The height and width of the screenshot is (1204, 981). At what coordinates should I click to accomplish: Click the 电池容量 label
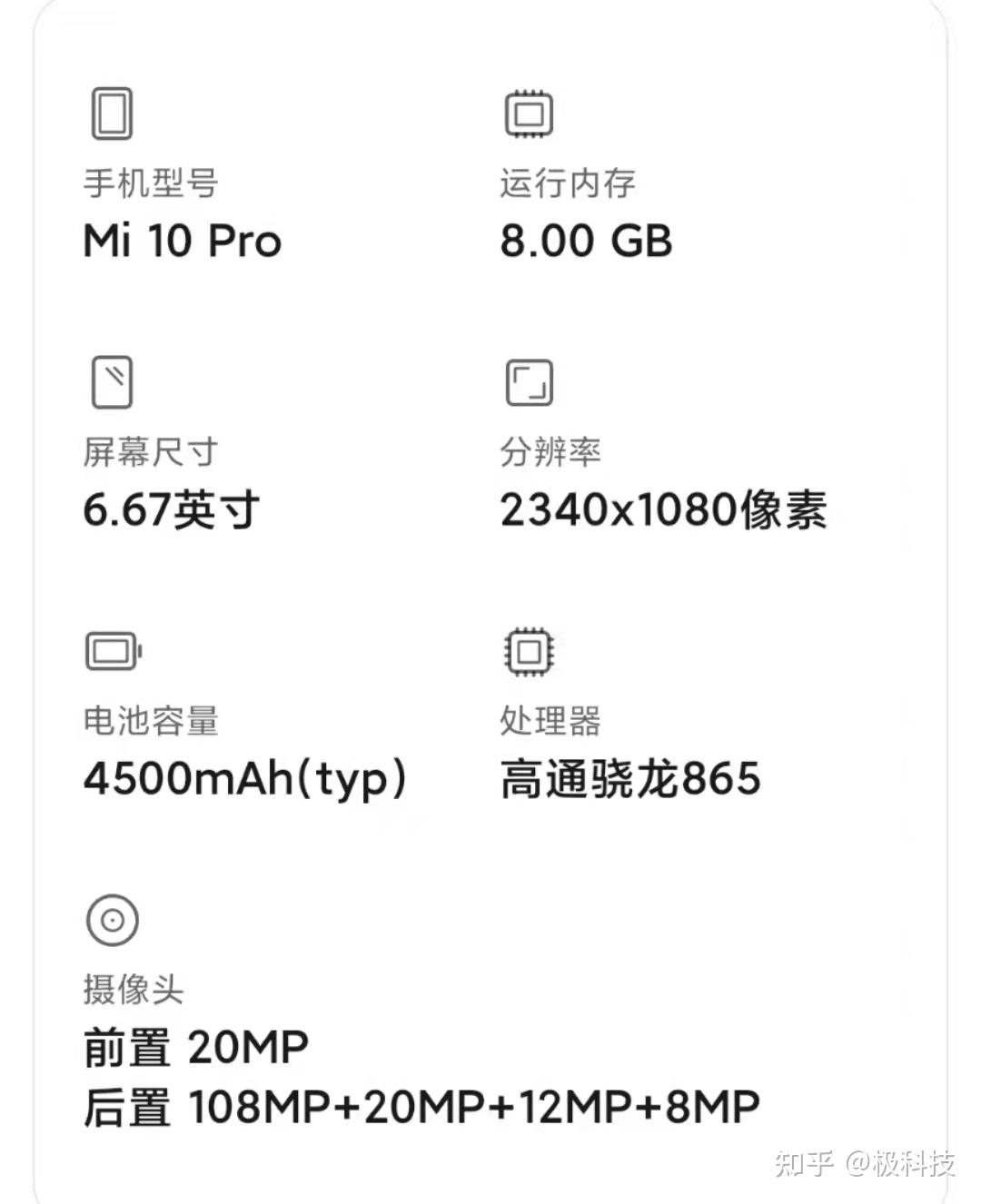(x=151, y=721)
